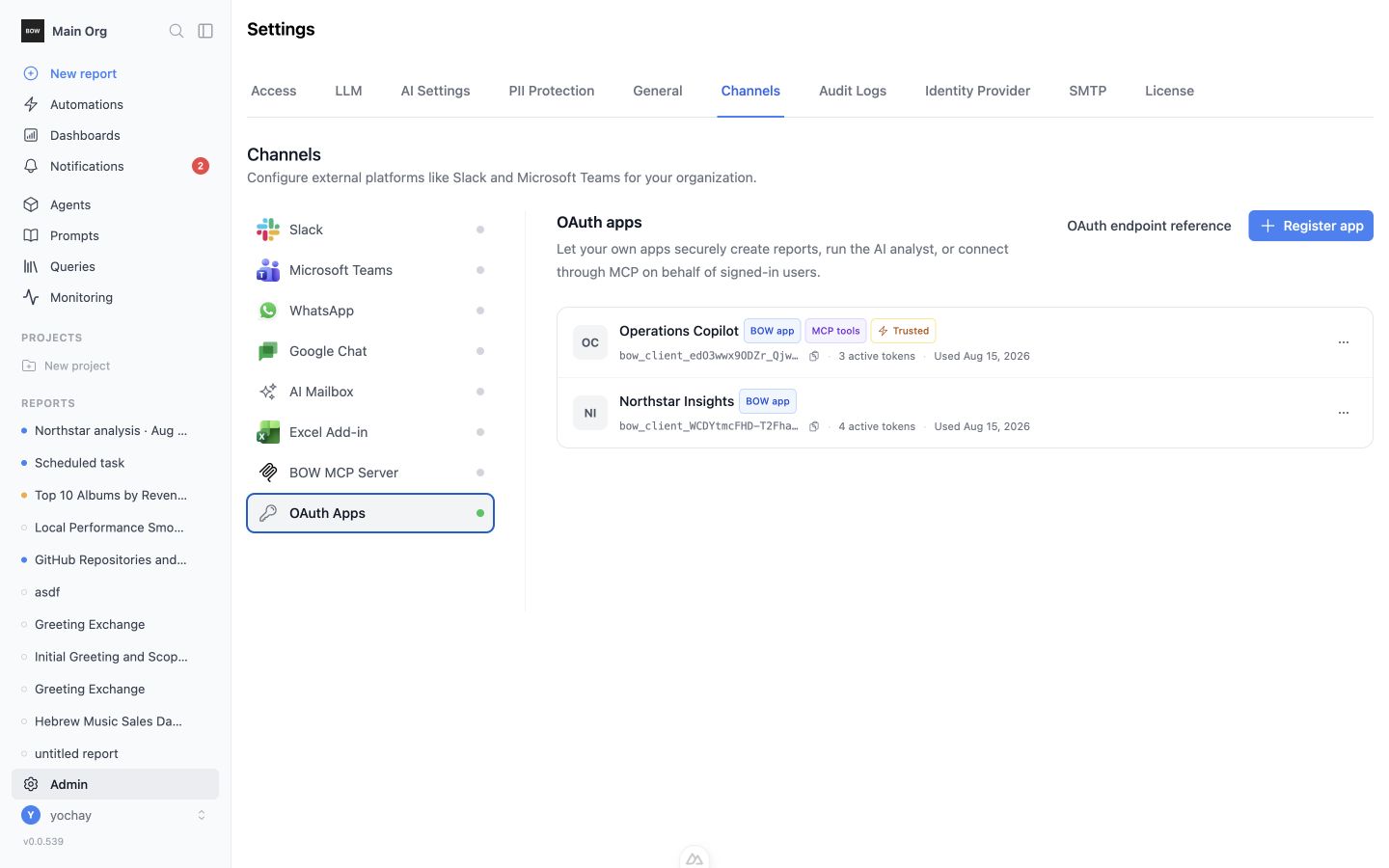Click the Automations lightning icon
Screen dimensions: 1389x868
(31, 104)
